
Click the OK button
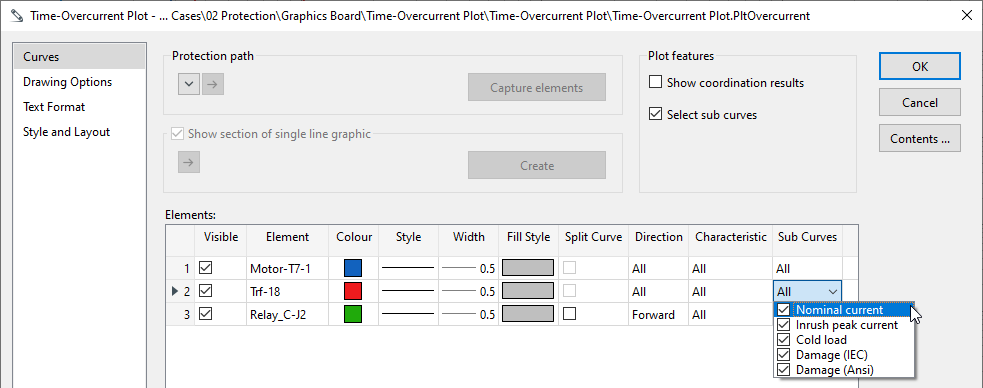click(x=920, y=66)
